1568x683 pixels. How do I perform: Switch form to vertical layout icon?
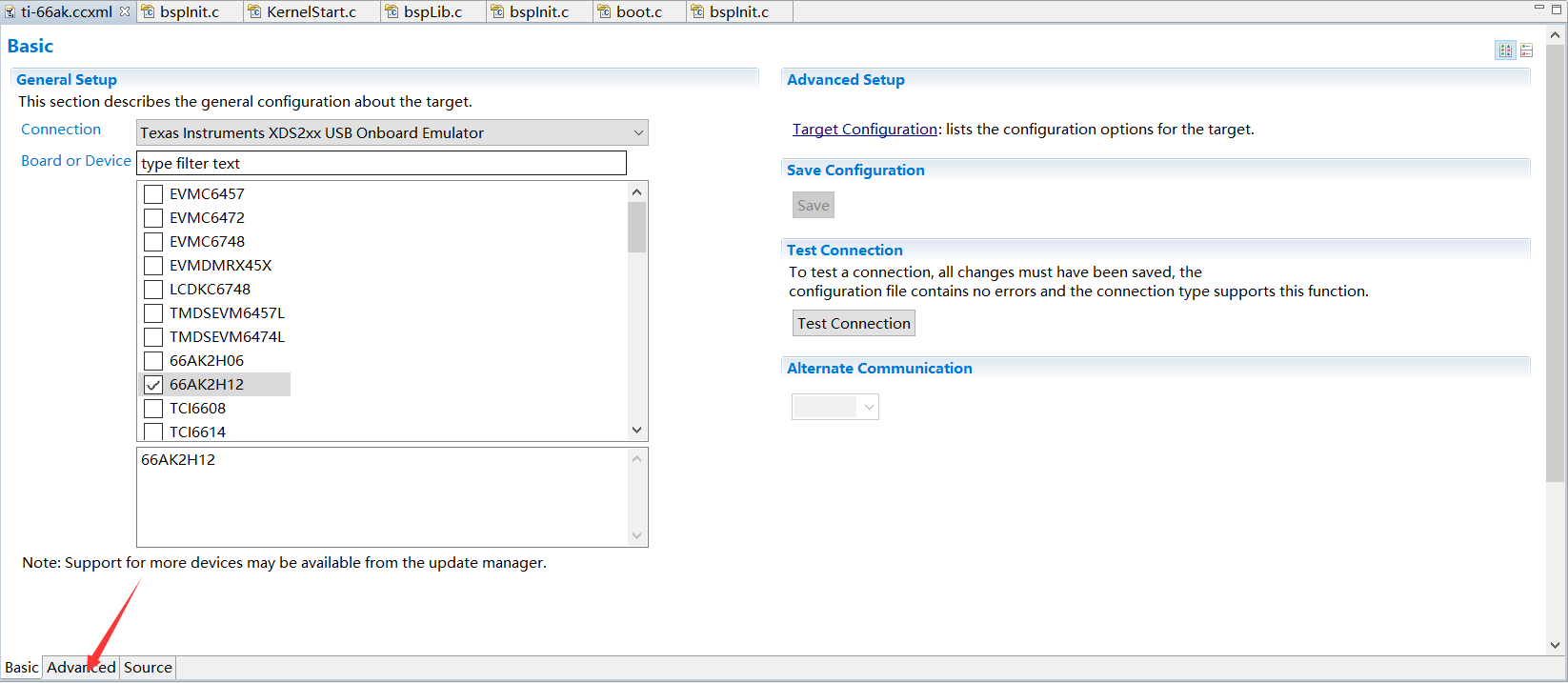1527,50
